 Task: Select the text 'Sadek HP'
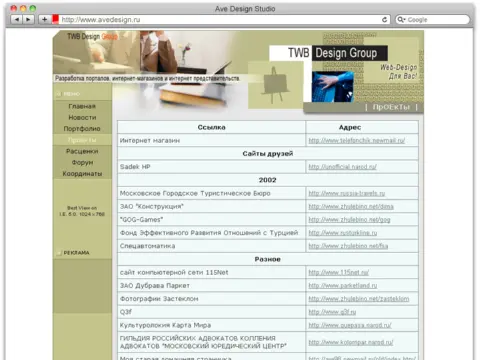point(135,167)
